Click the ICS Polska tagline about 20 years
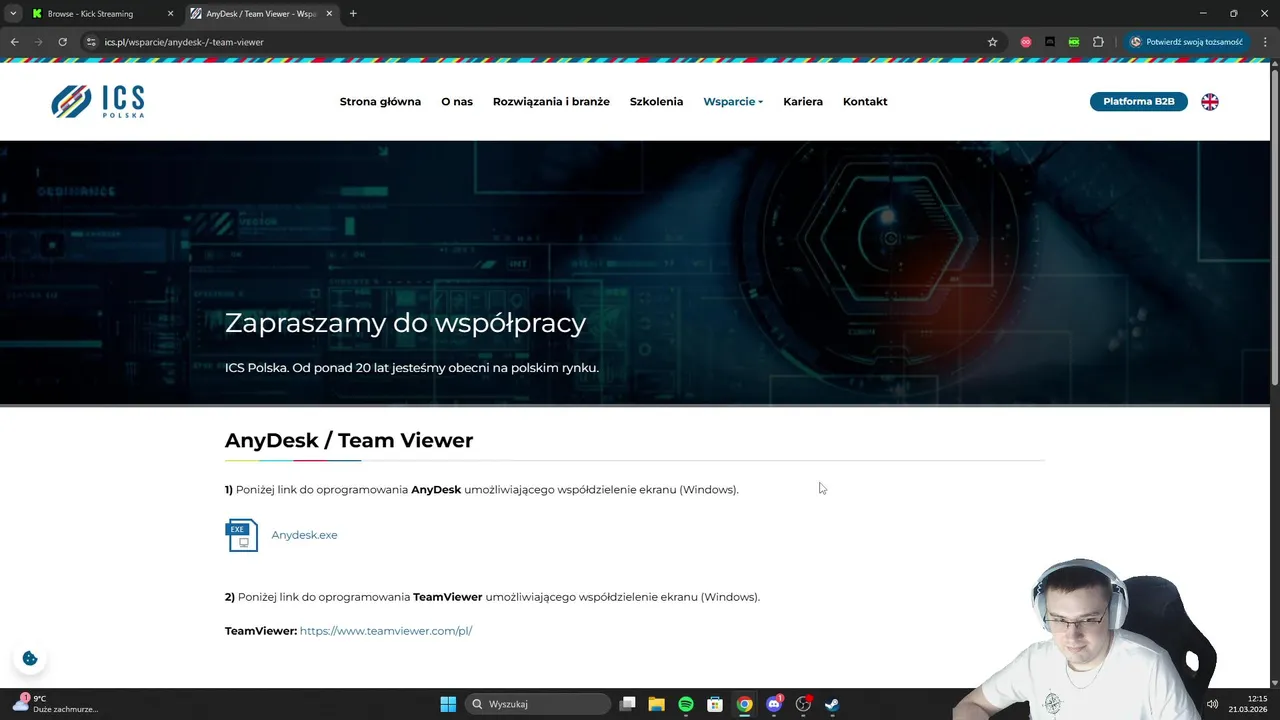The width and height of the screenshot is (1280, 720). tap(412, 368)
